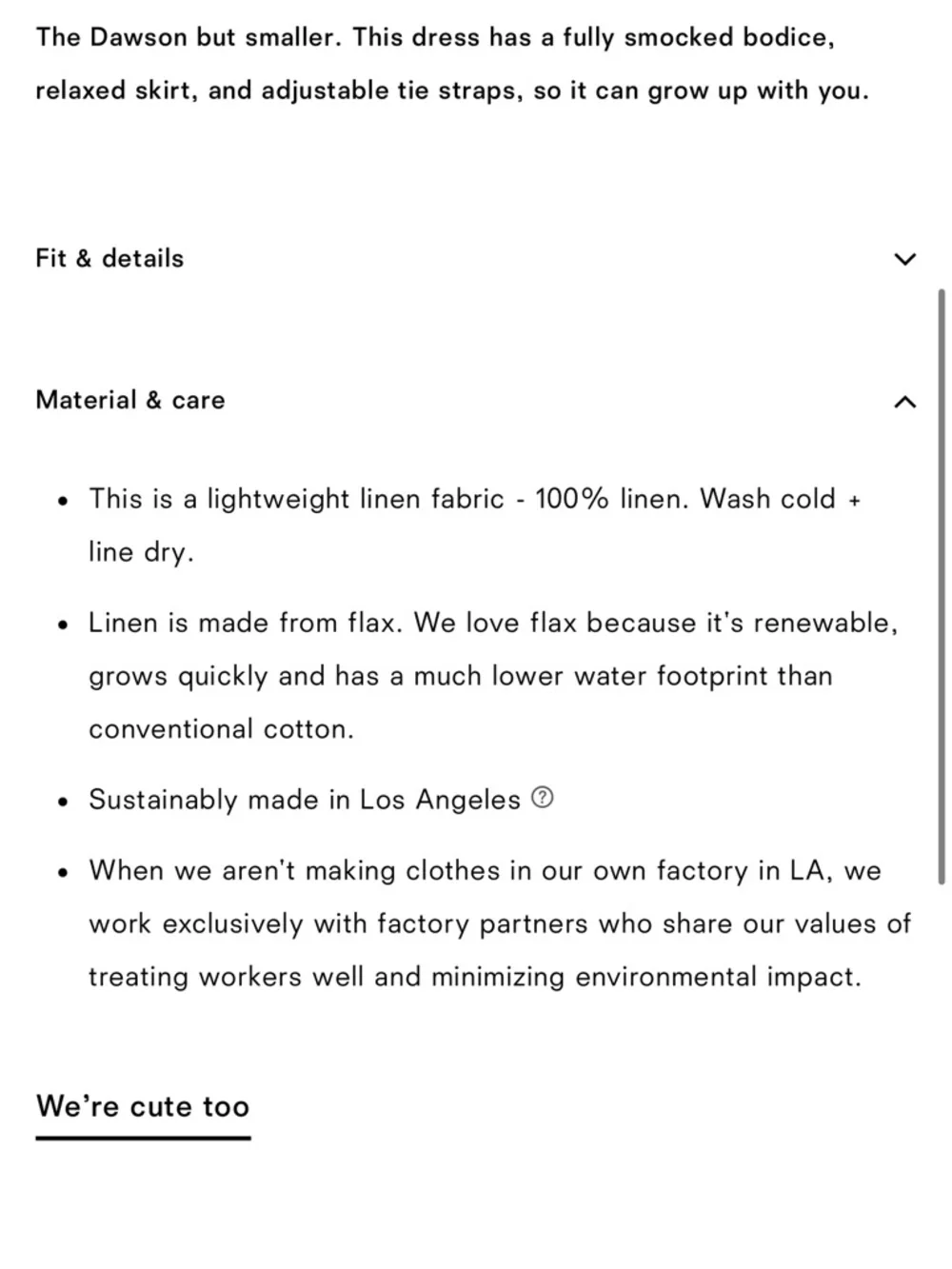The width and height of the screenshot is (952, 1269).
Task: Click the line dry text
Action: pyautogui.click(x=141, y=552)
